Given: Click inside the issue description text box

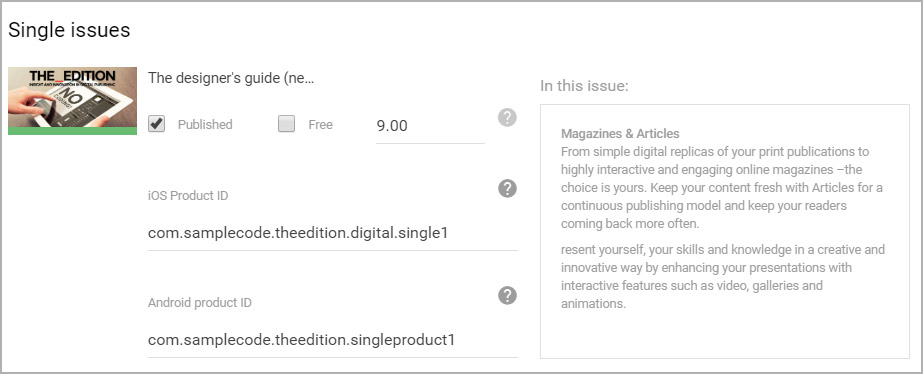Looking at the screenshot, I should 725,231.
